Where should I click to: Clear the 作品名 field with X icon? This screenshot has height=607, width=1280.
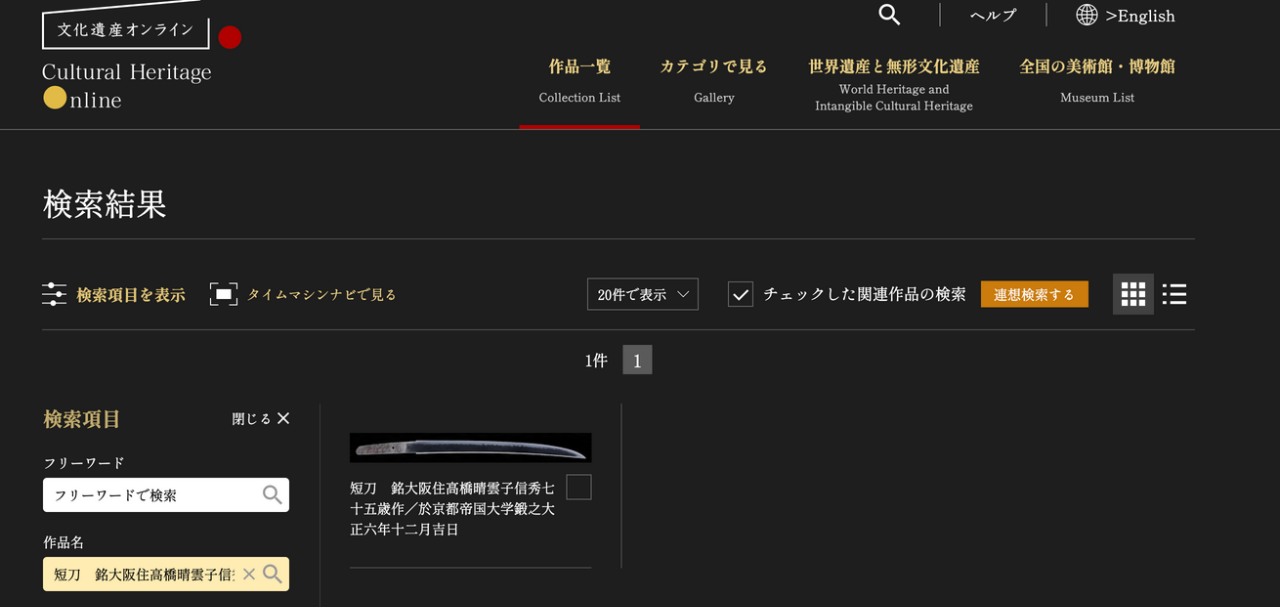(x=249, y=574)
